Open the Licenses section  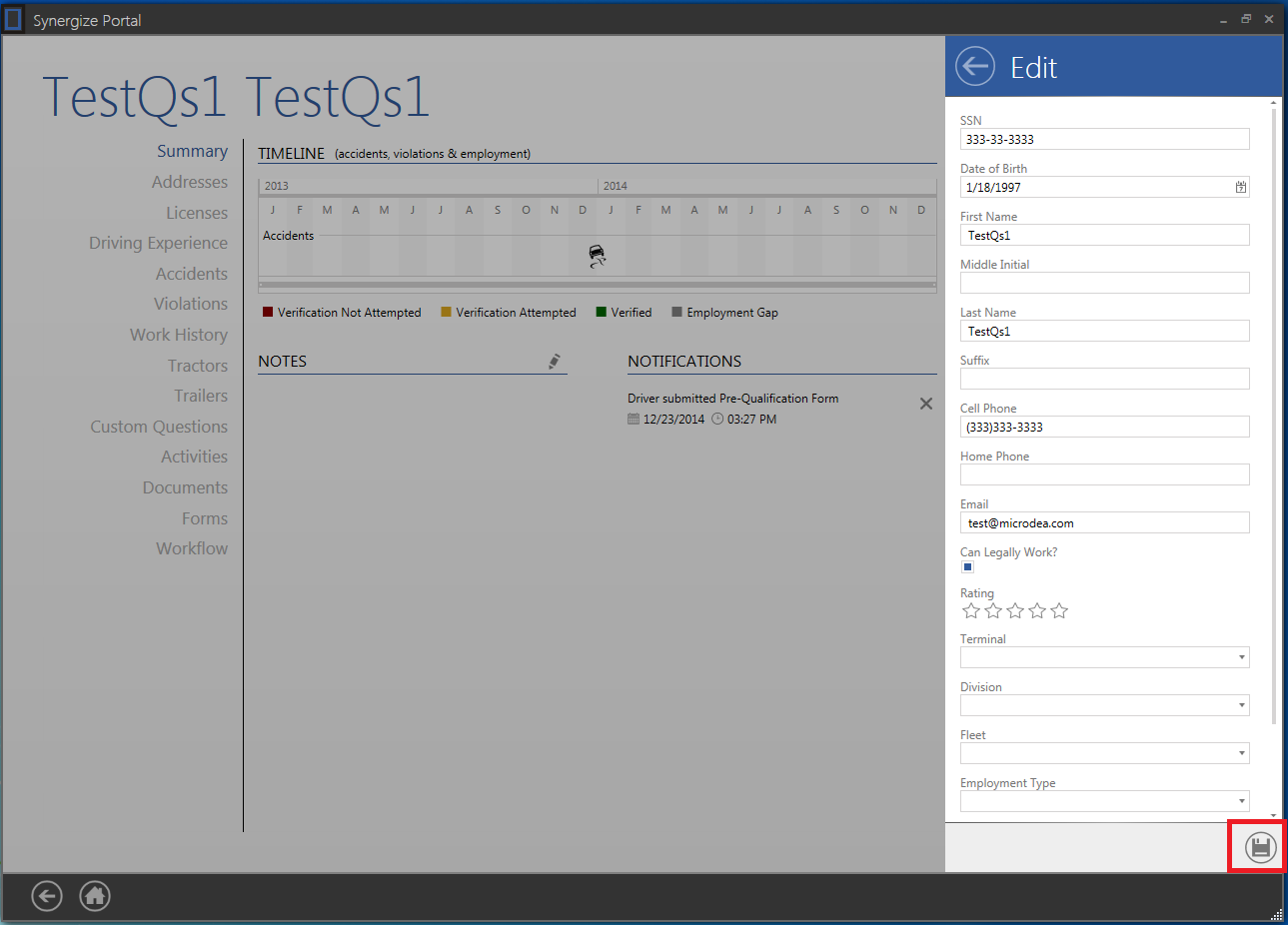197,213
